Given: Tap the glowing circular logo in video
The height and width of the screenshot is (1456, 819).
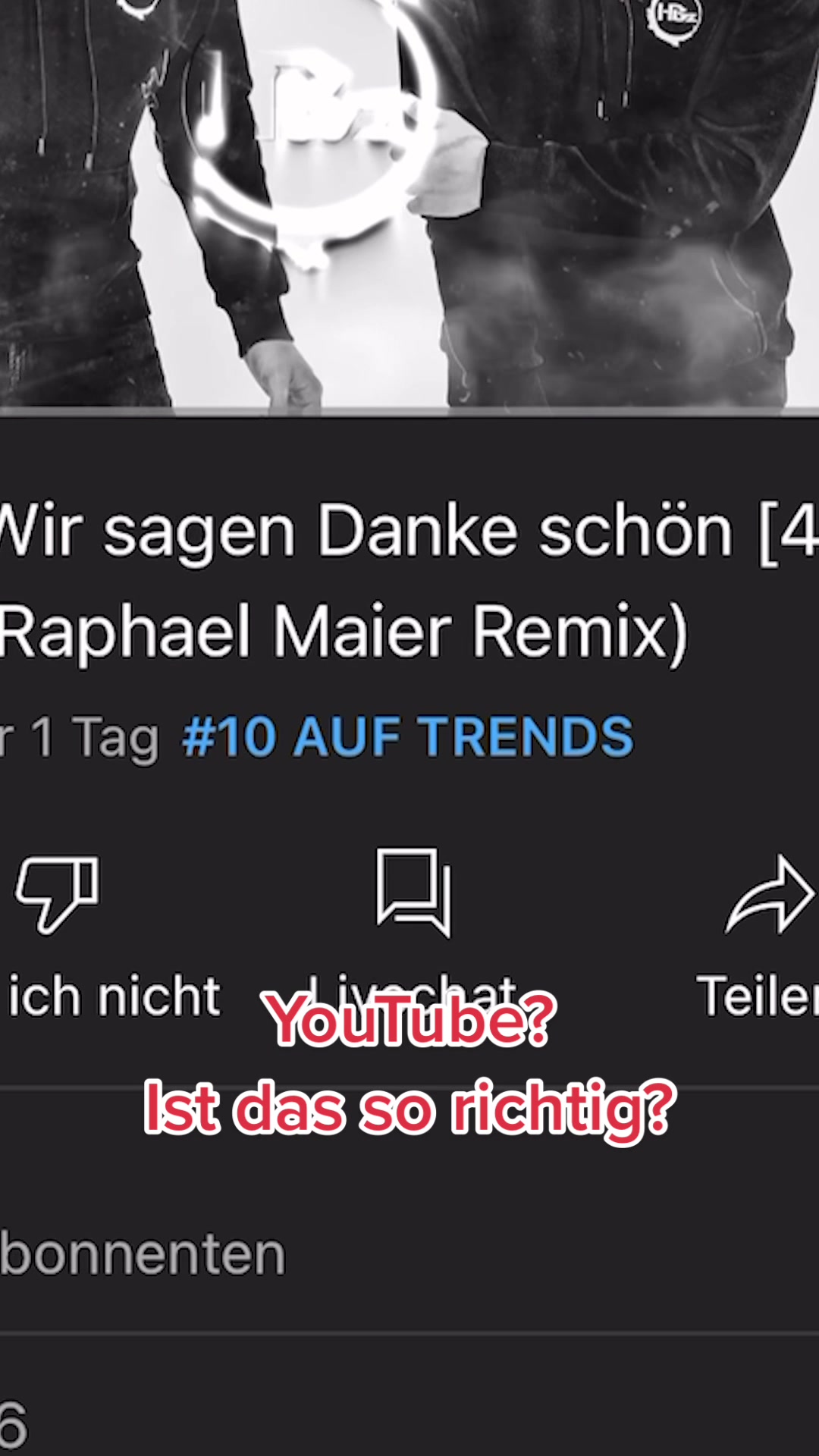Looking at the screenshot, I should (x=307, y=129).
